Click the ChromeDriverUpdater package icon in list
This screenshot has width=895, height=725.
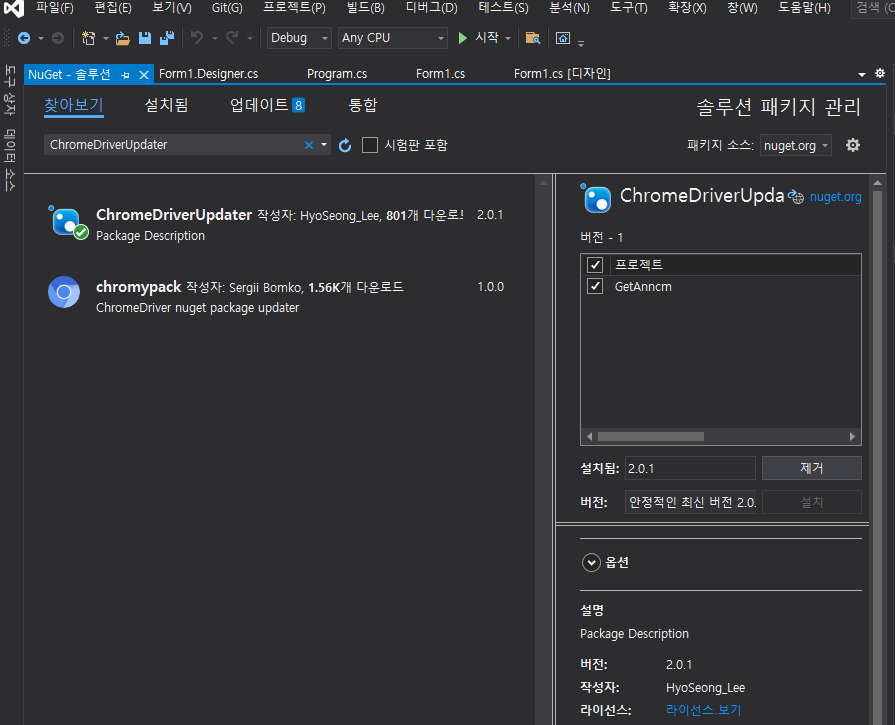click(68, 223)
